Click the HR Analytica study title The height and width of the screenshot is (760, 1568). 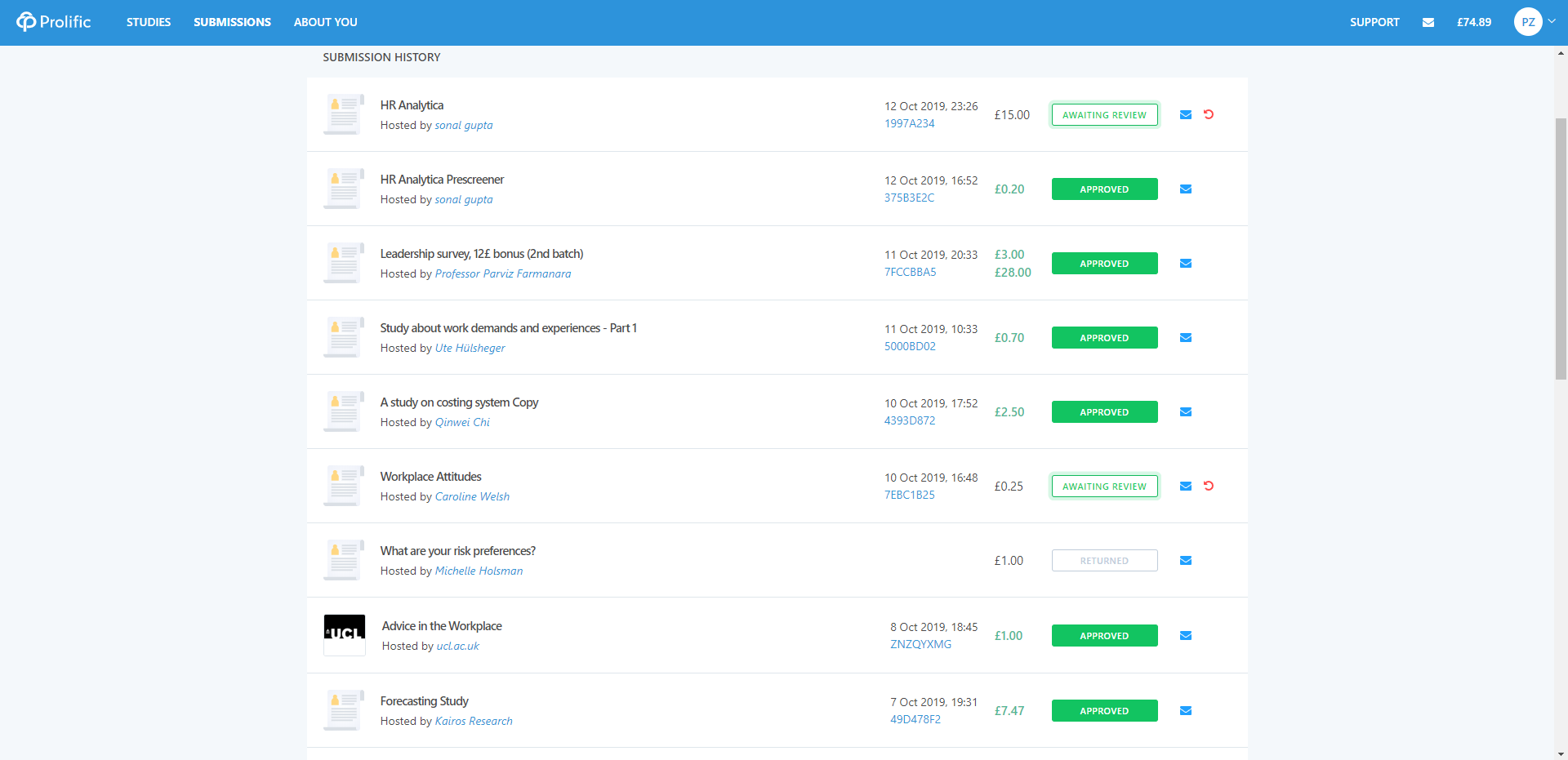[412, 105]
